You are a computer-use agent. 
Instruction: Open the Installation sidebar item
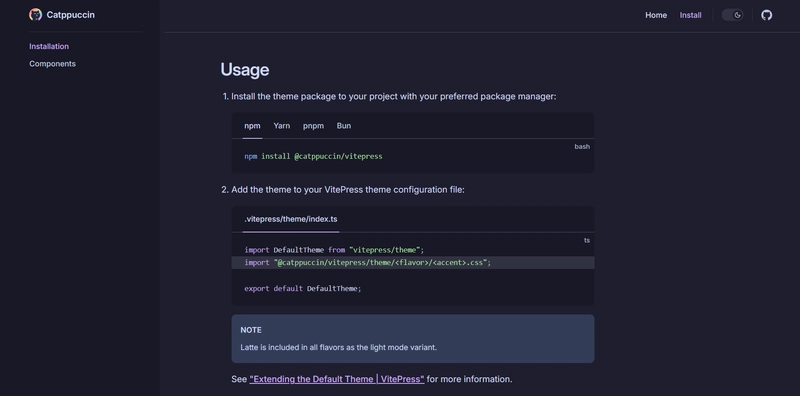point(49,46)
